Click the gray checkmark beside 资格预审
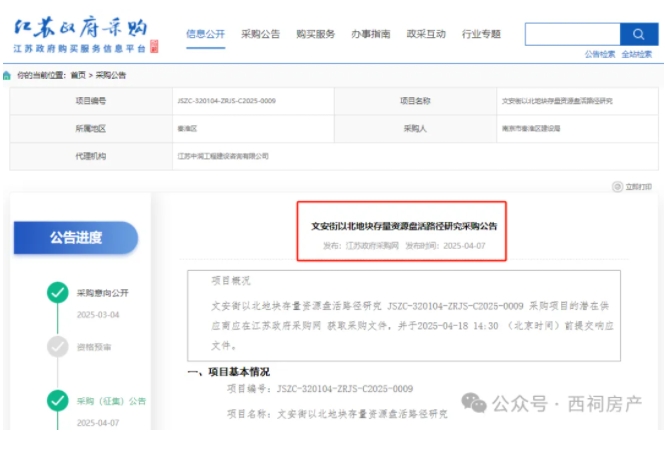The width and height of the screenshot is (665, 452). click(x=58, y=347)
